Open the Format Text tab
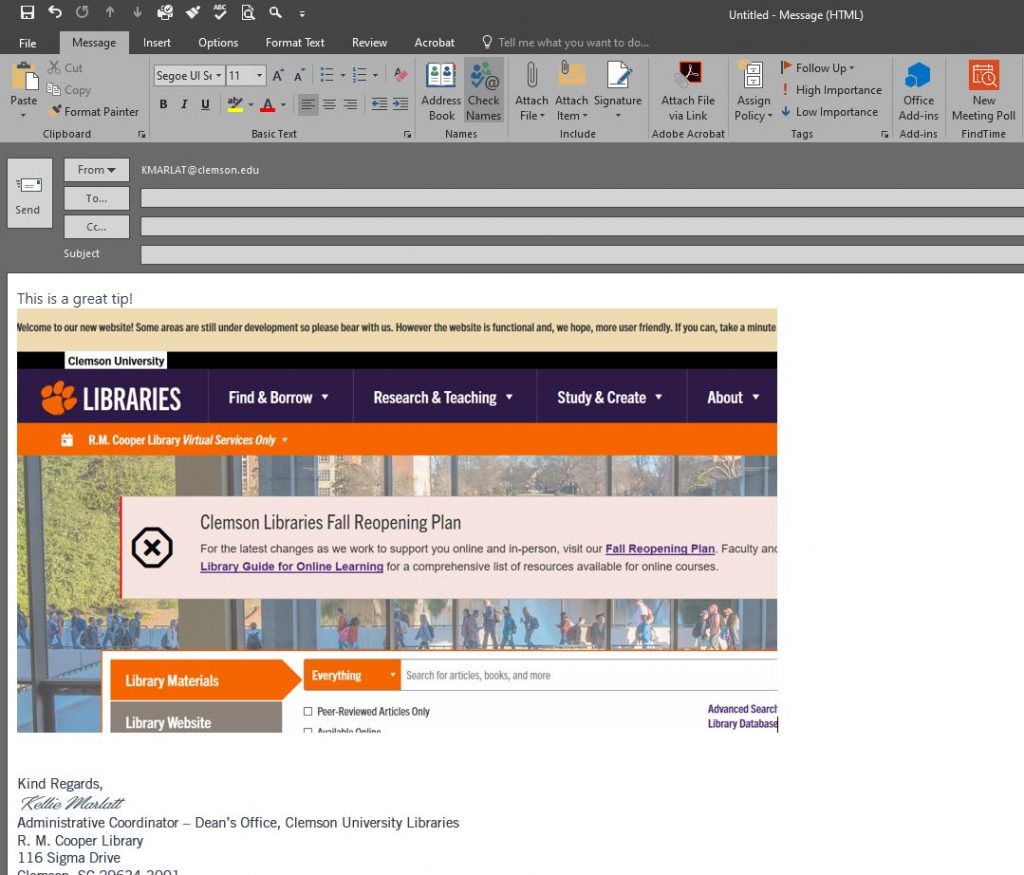The image size is (1024, 875). pos(295,43)
